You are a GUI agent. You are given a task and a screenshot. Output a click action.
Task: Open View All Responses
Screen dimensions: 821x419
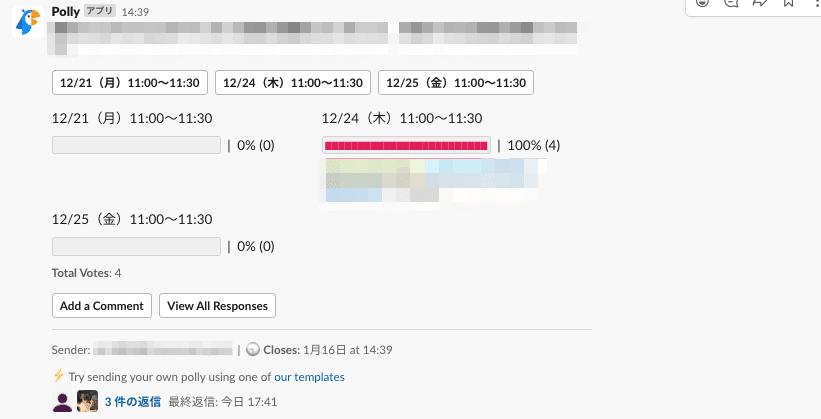pos(217,305)
